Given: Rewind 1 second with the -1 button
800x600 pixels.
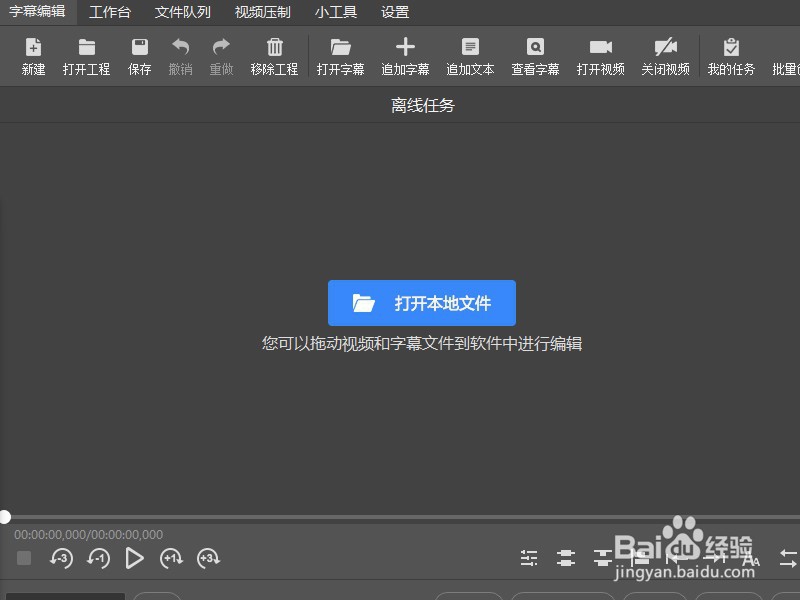Looking at the screenshot, I should 98,558.
